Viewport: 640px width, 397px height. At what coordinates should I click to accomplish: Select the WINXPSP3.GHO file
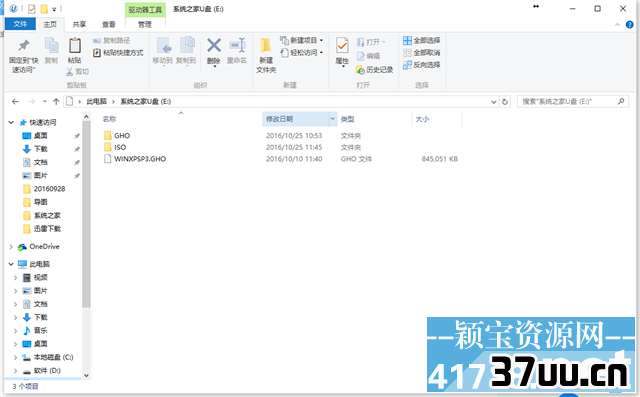point(140,159)
